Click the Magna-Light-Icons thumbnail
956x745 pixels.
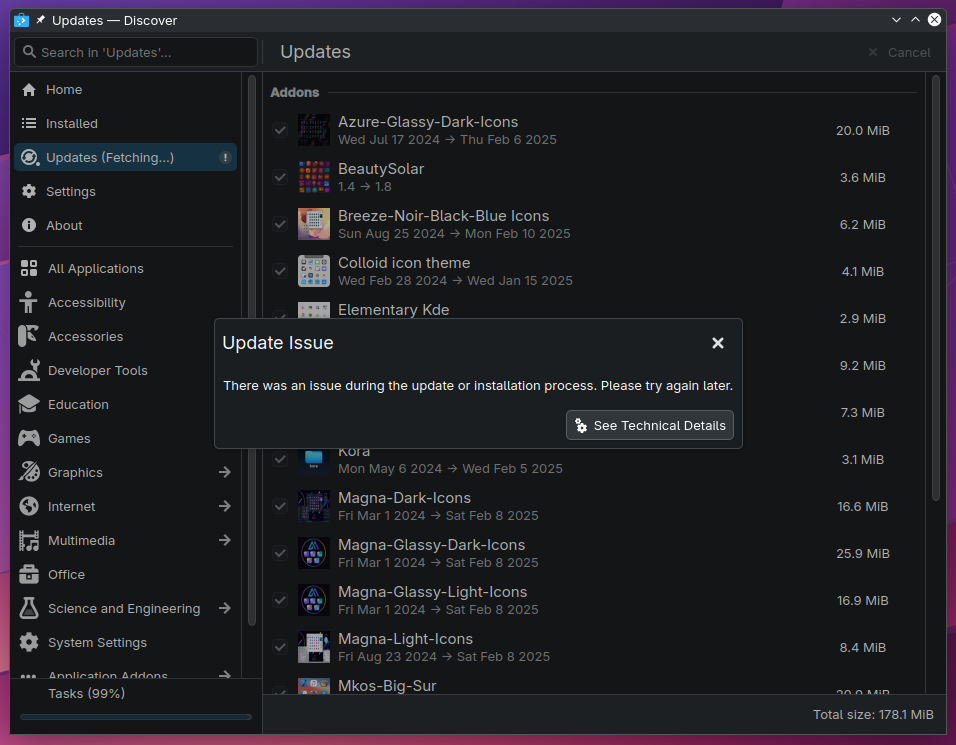click(314, 647)
